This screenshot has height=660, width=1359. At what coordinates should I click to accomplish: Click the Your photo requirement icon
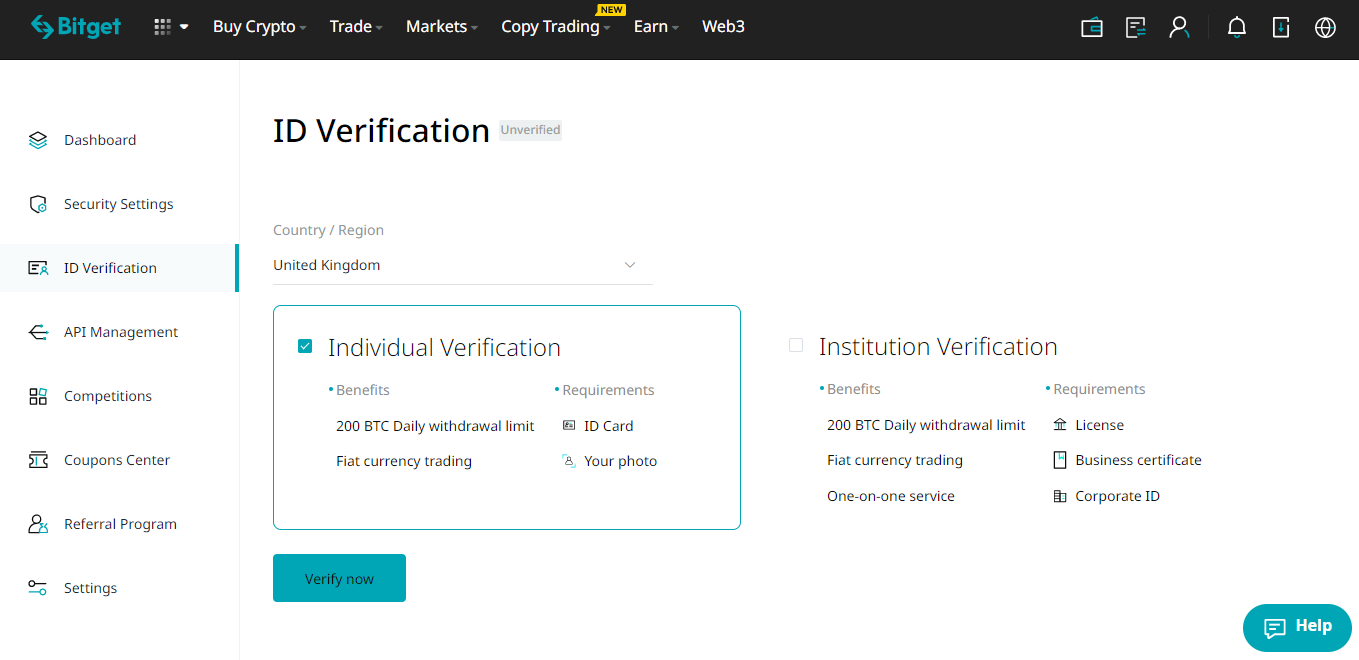[569, 461]
